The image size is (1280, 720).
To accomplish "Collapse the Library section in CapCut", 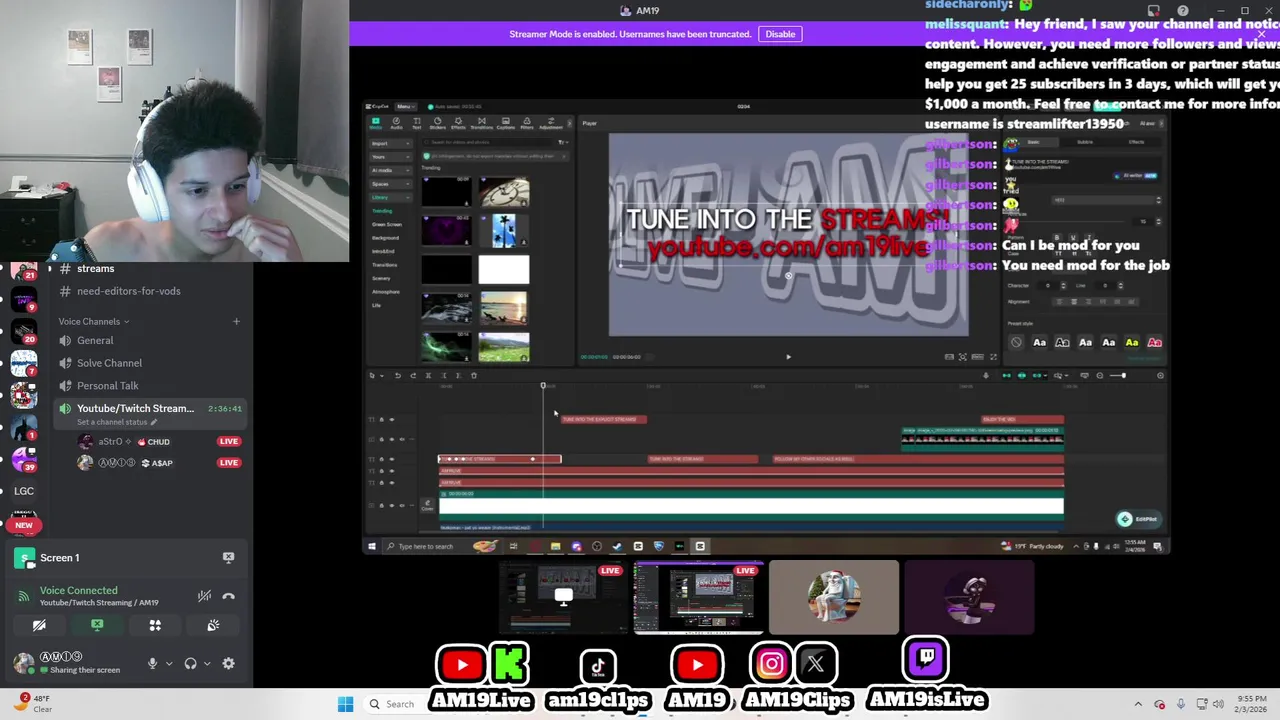I will pos(390,197).
